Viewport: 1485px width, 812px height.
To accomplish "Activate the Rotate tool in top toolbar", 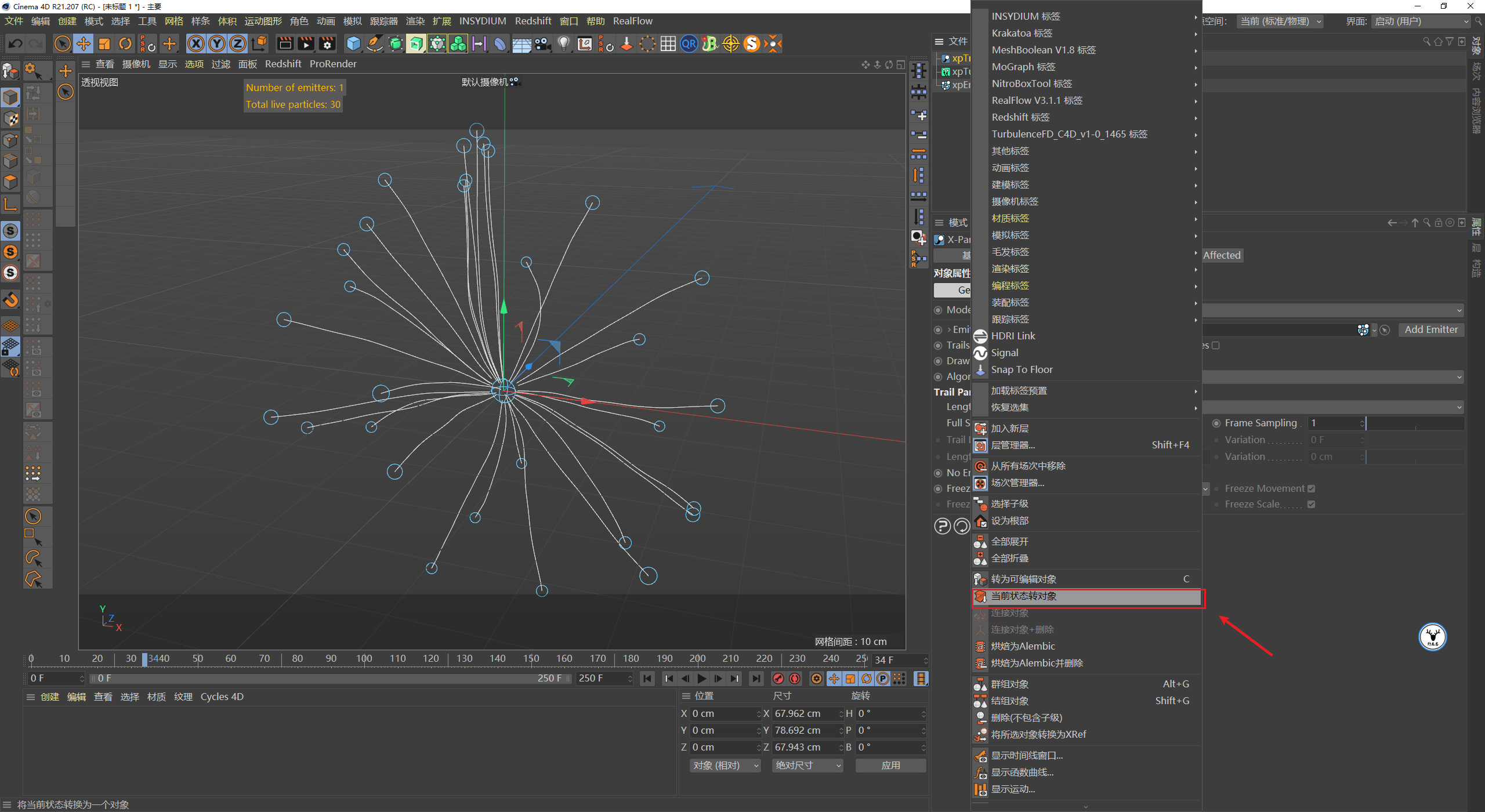I will pyautogui.click(x=125, y=43).
